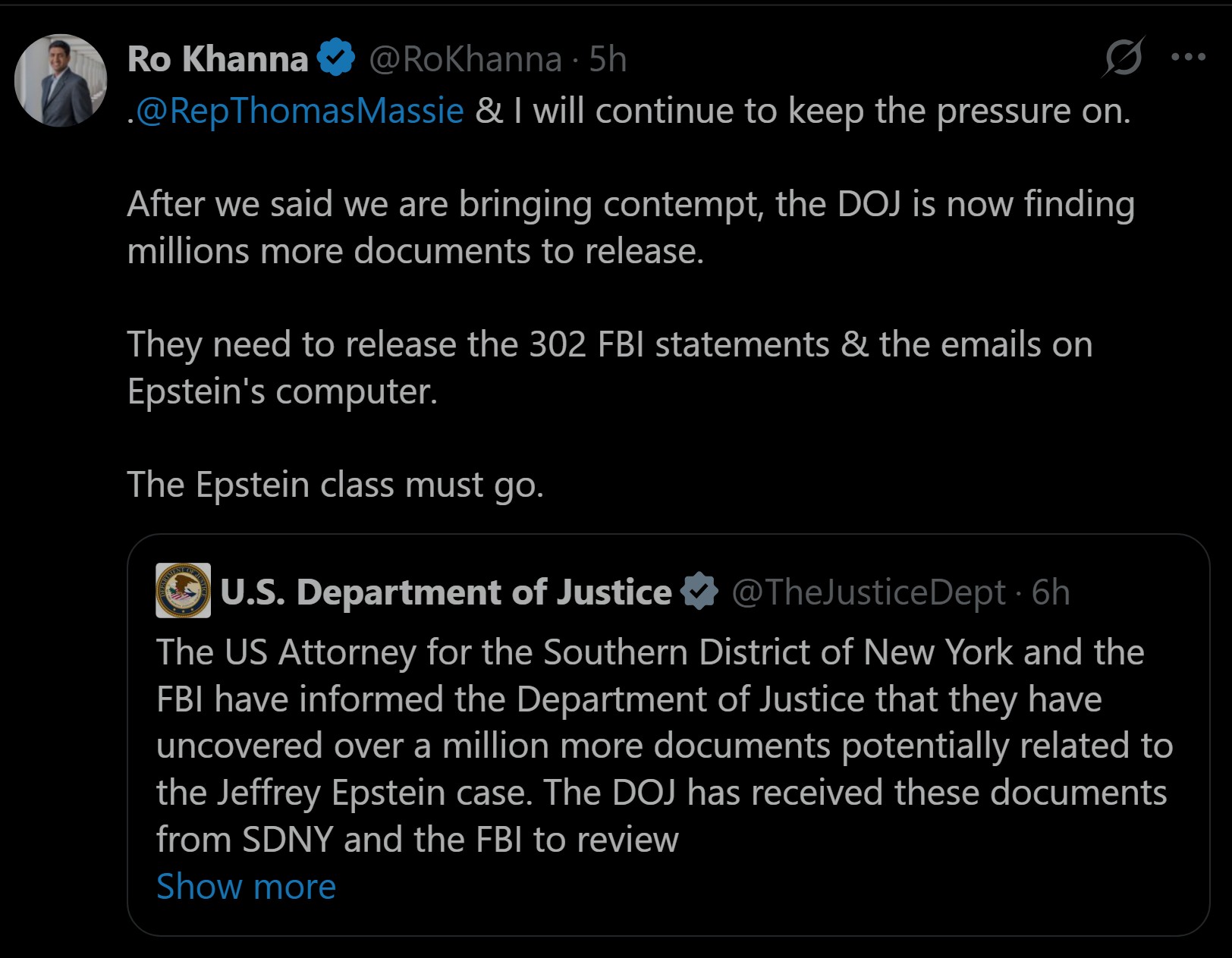Click the Justice Department's verified badge

pos(699,592)
